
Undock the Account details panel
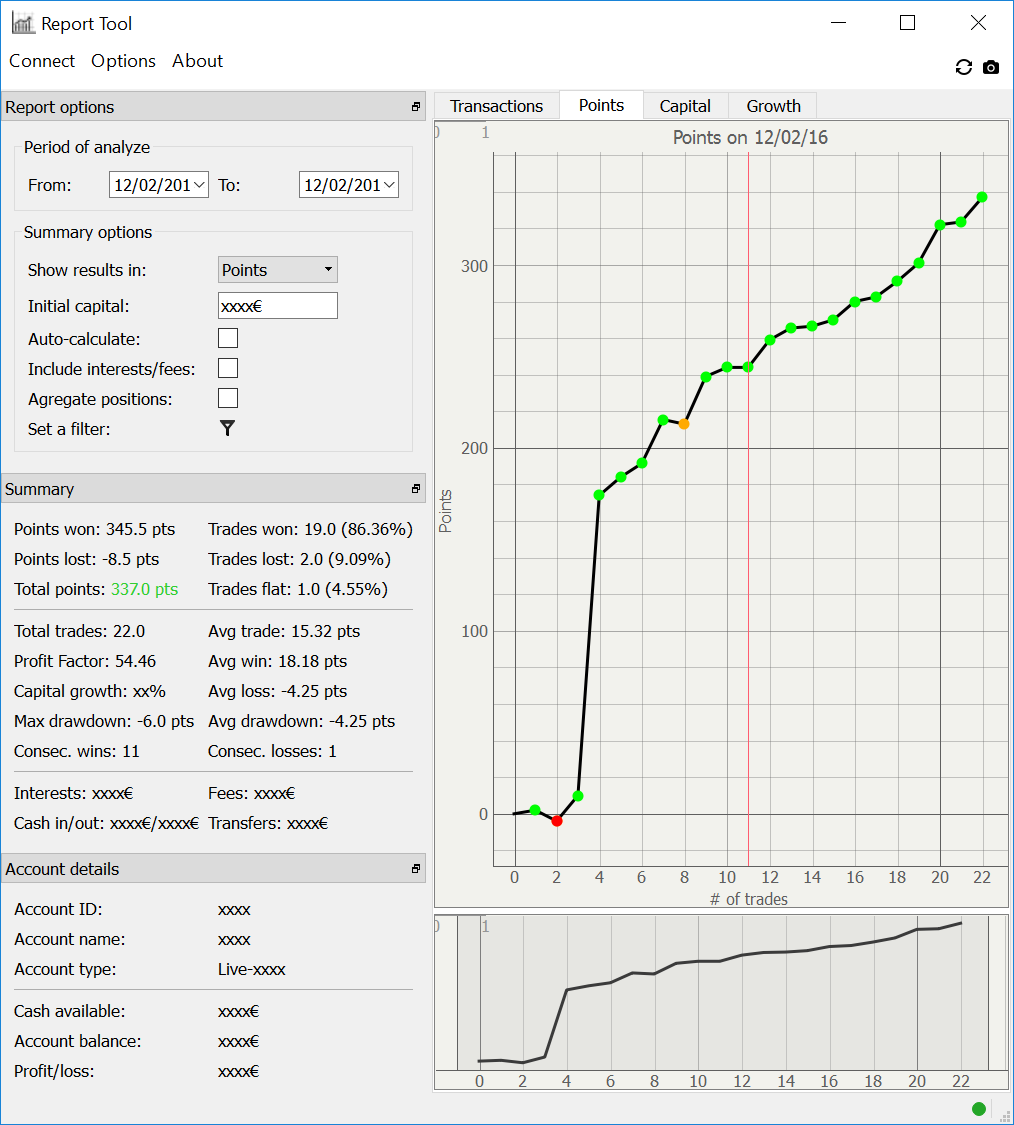click(416, 869)
